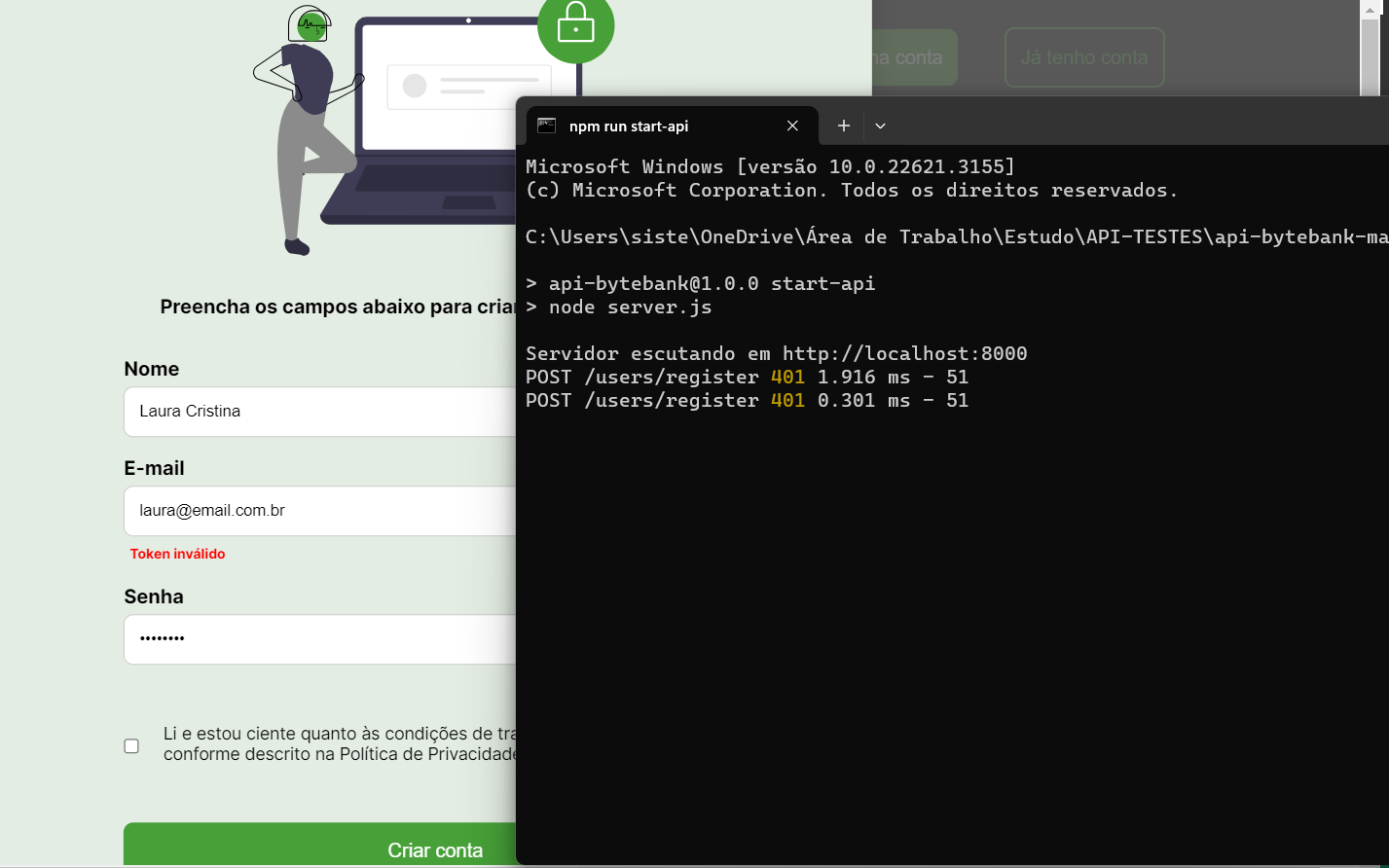Click the C:\Users\siste path line

(957, 236)
